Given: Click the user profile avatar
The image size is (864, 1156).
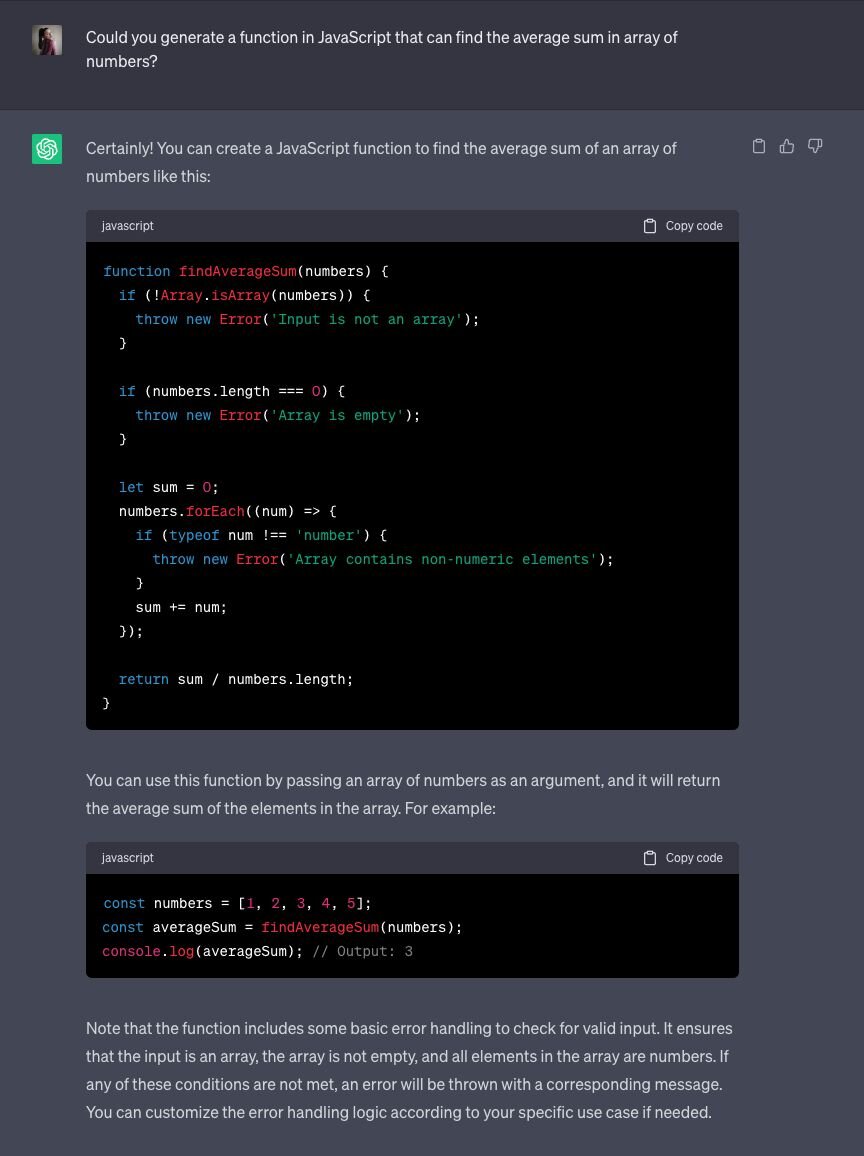Looking at the screenshot, I should [46, 41].
